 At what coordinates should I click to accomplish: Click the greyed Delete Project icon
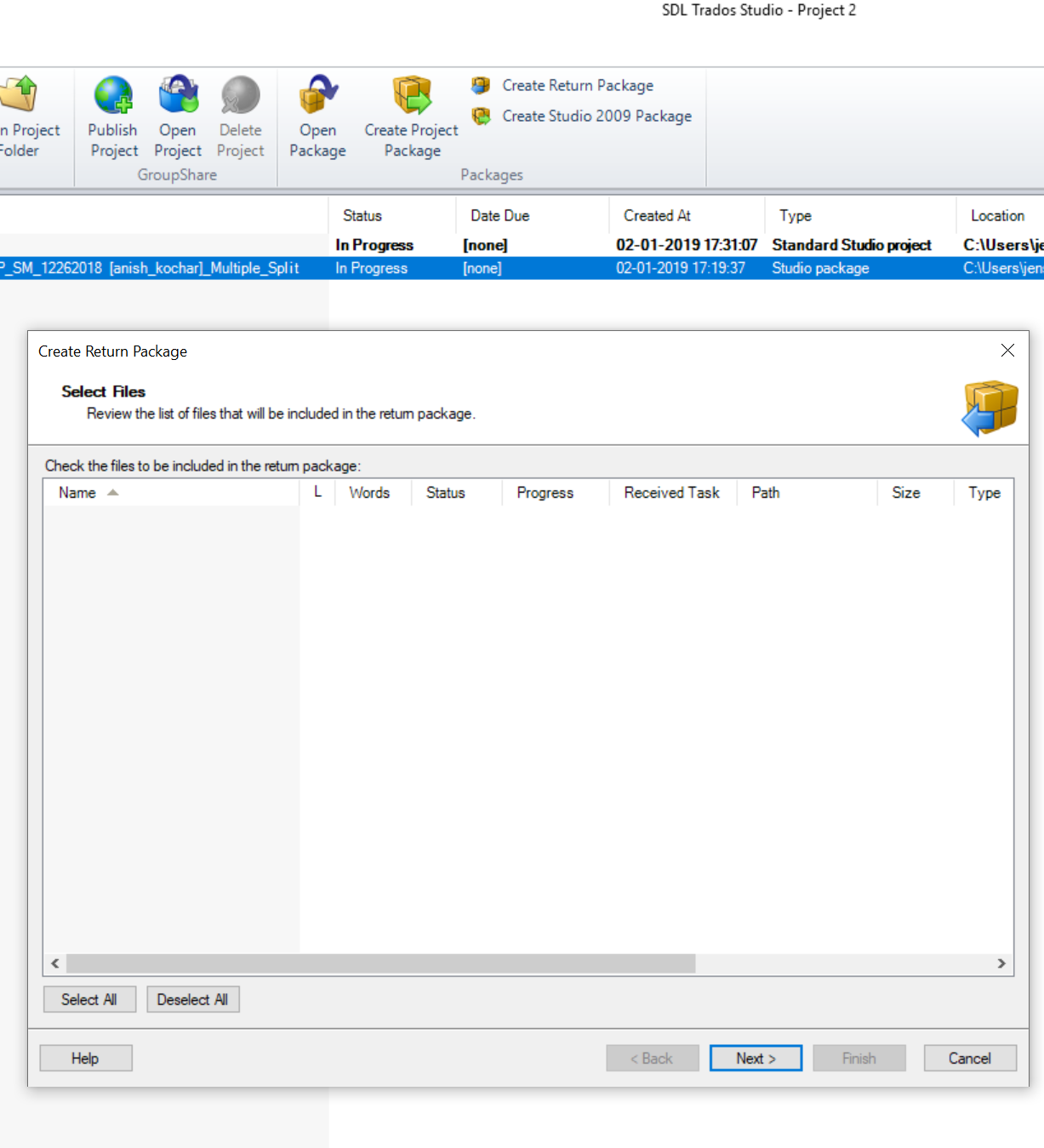[x=240, y=95]
